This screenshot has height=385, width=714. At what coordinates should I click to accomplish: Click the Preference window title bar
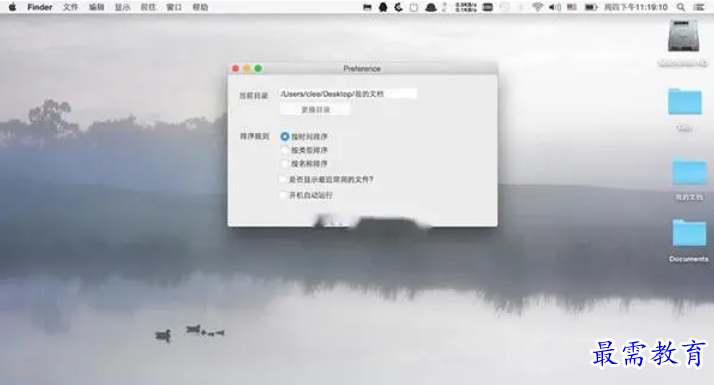tap(362, 68)
